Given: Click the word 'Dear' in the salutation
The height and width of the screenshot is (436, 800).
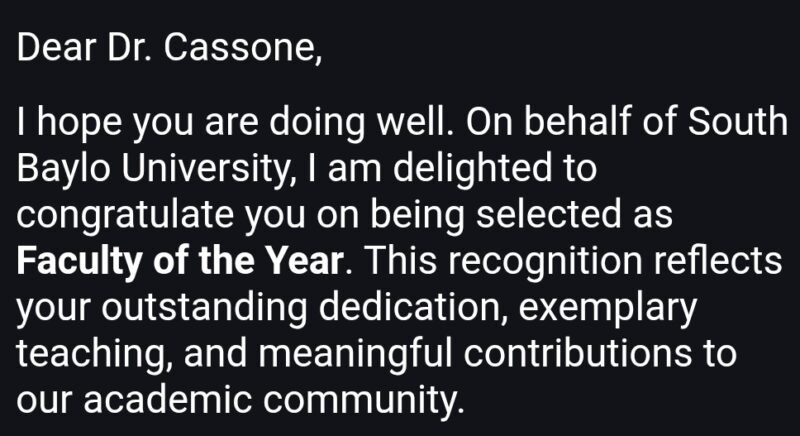Looking at the screenshot, I should (52, 47).
